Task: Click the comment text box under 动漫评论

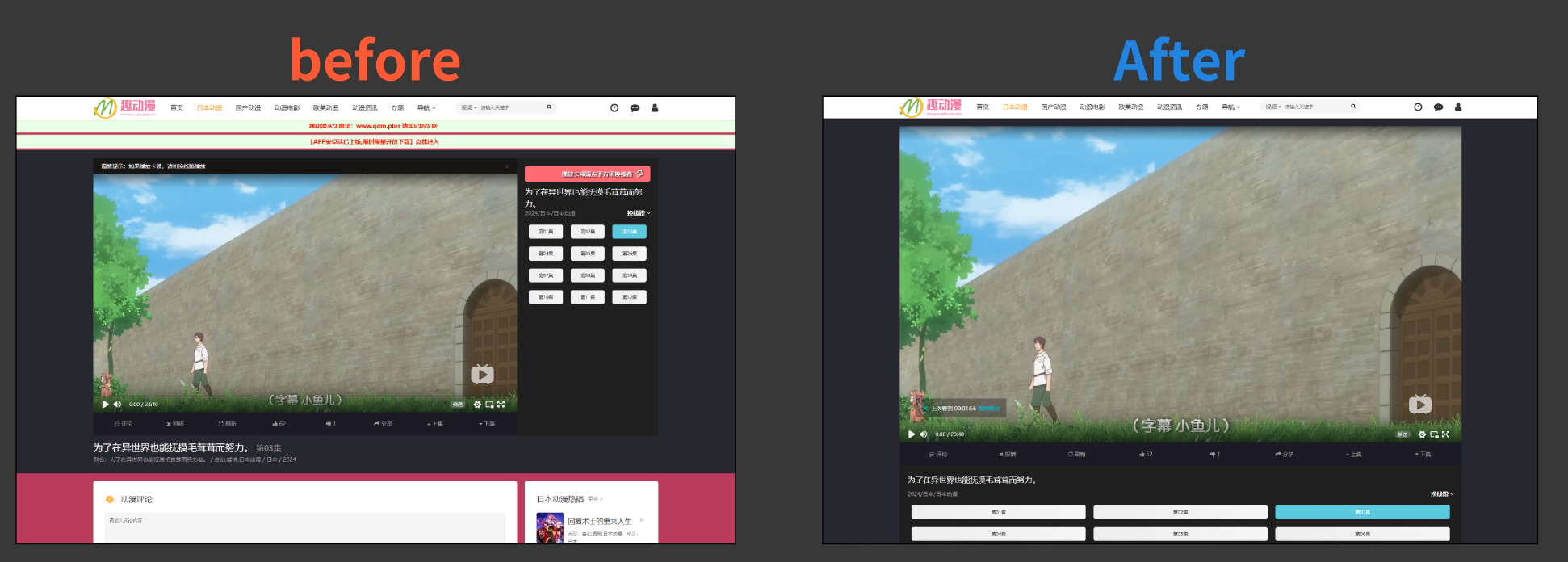Action: coord(305,527)
